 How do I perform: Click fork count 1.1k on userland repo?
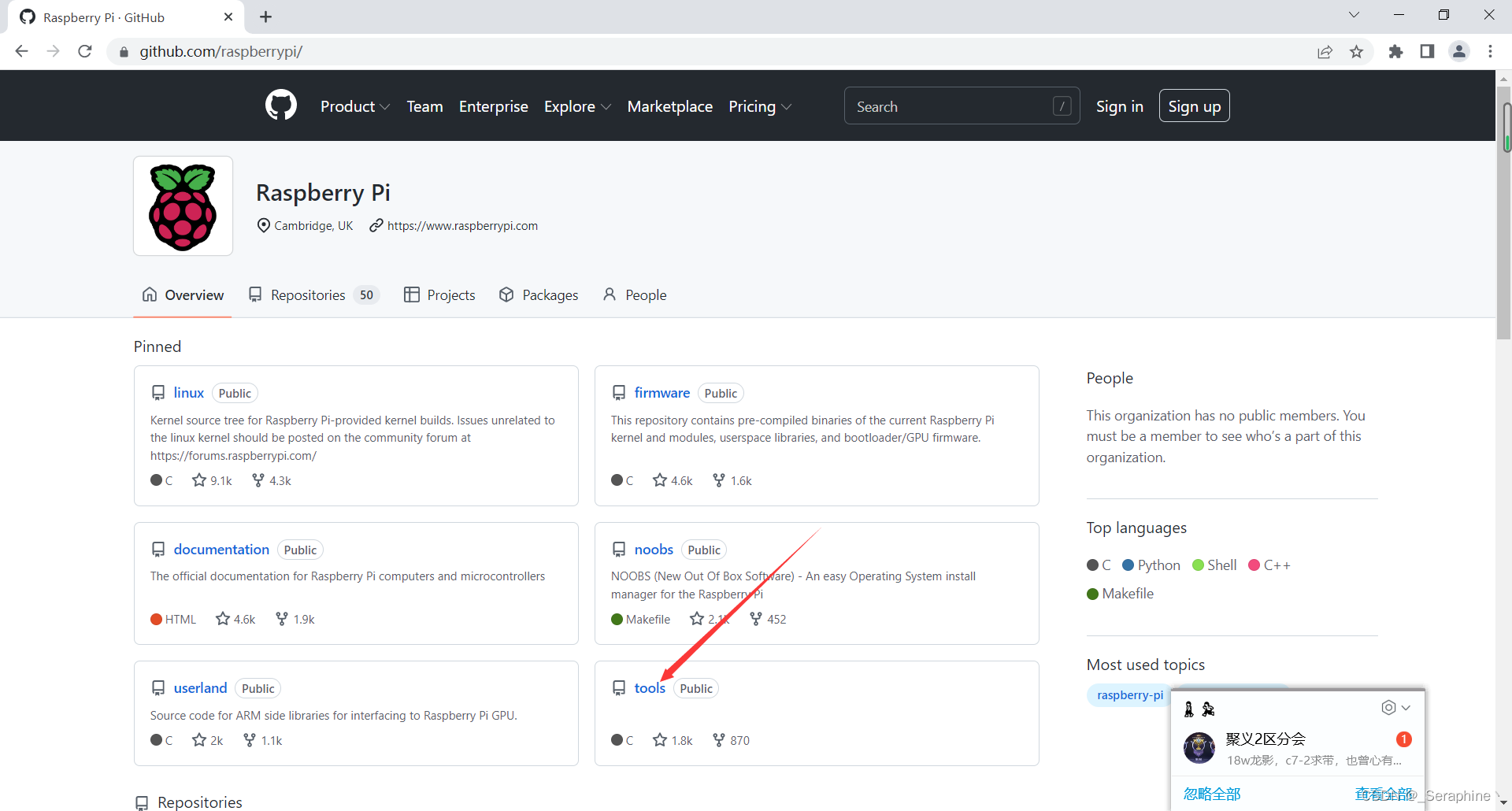(263, 740)
